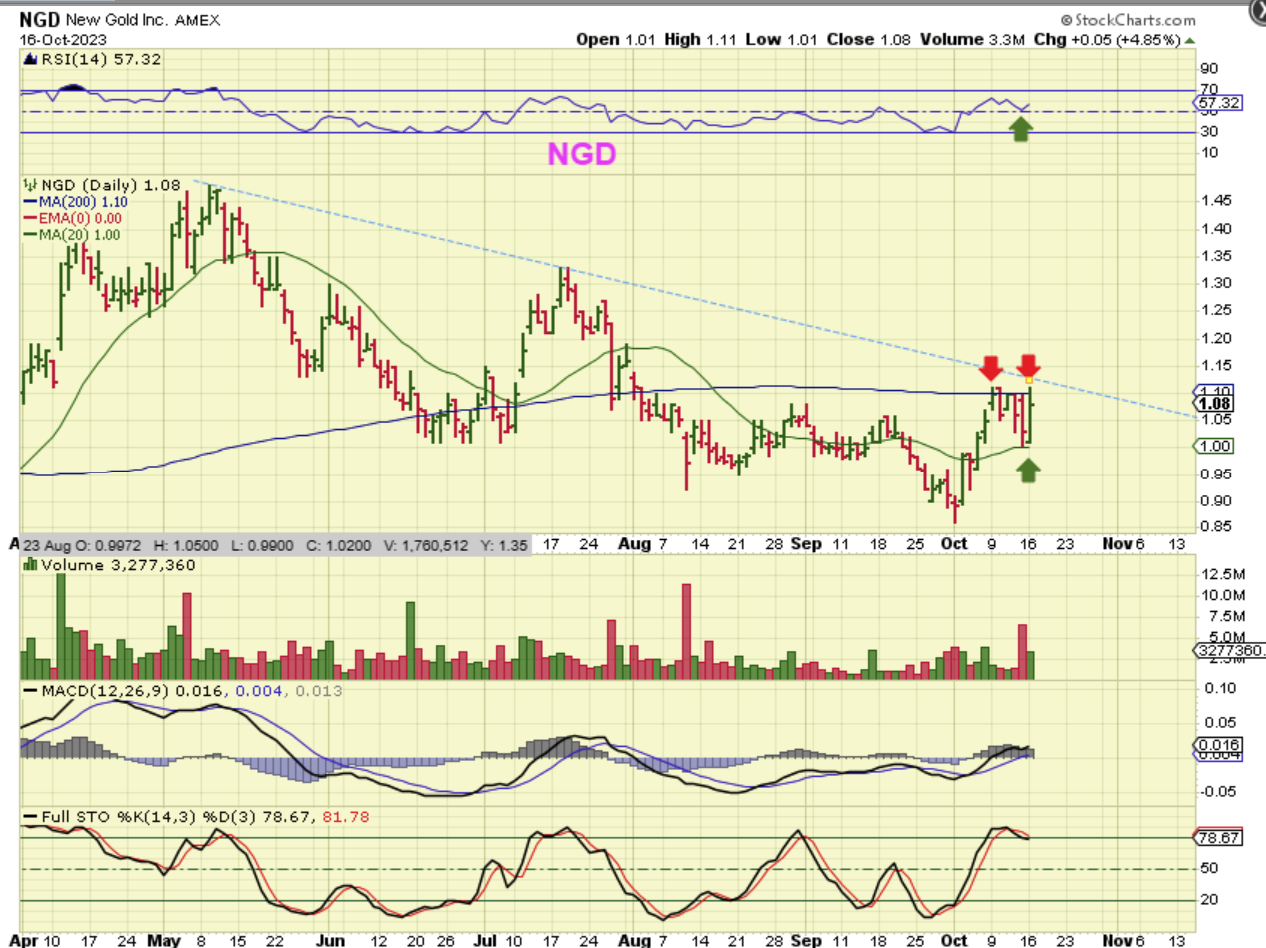
Task: Click the 1.45 price axis label
Action: [1215, 201]
